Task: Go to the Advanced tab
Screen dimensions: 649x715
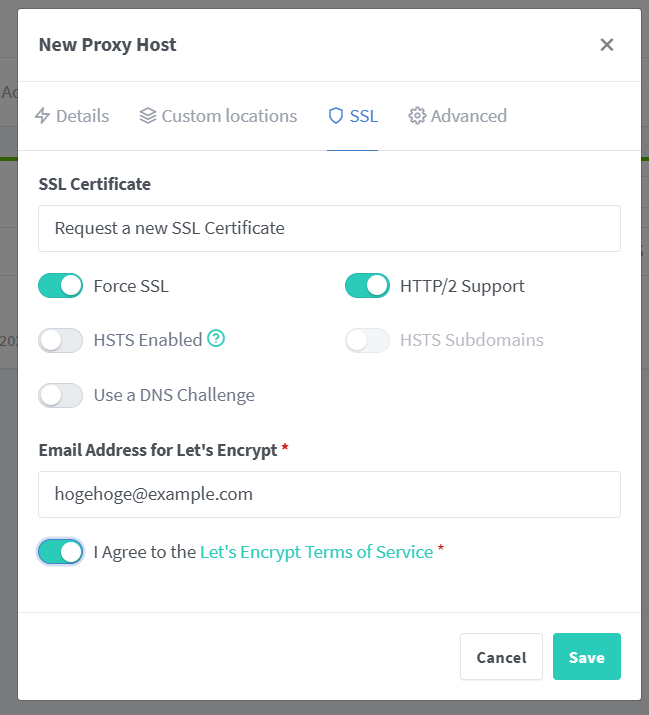Action: point(458,116)
